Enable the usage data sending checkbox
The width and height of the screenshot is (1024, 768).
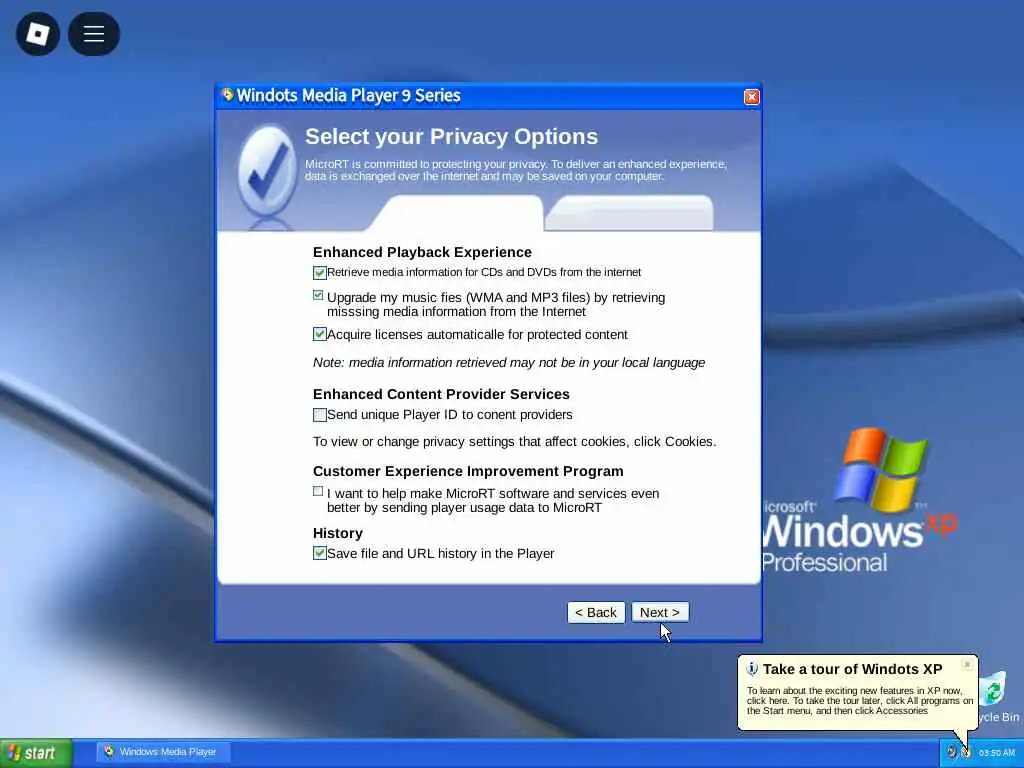(x=318, y=491)
